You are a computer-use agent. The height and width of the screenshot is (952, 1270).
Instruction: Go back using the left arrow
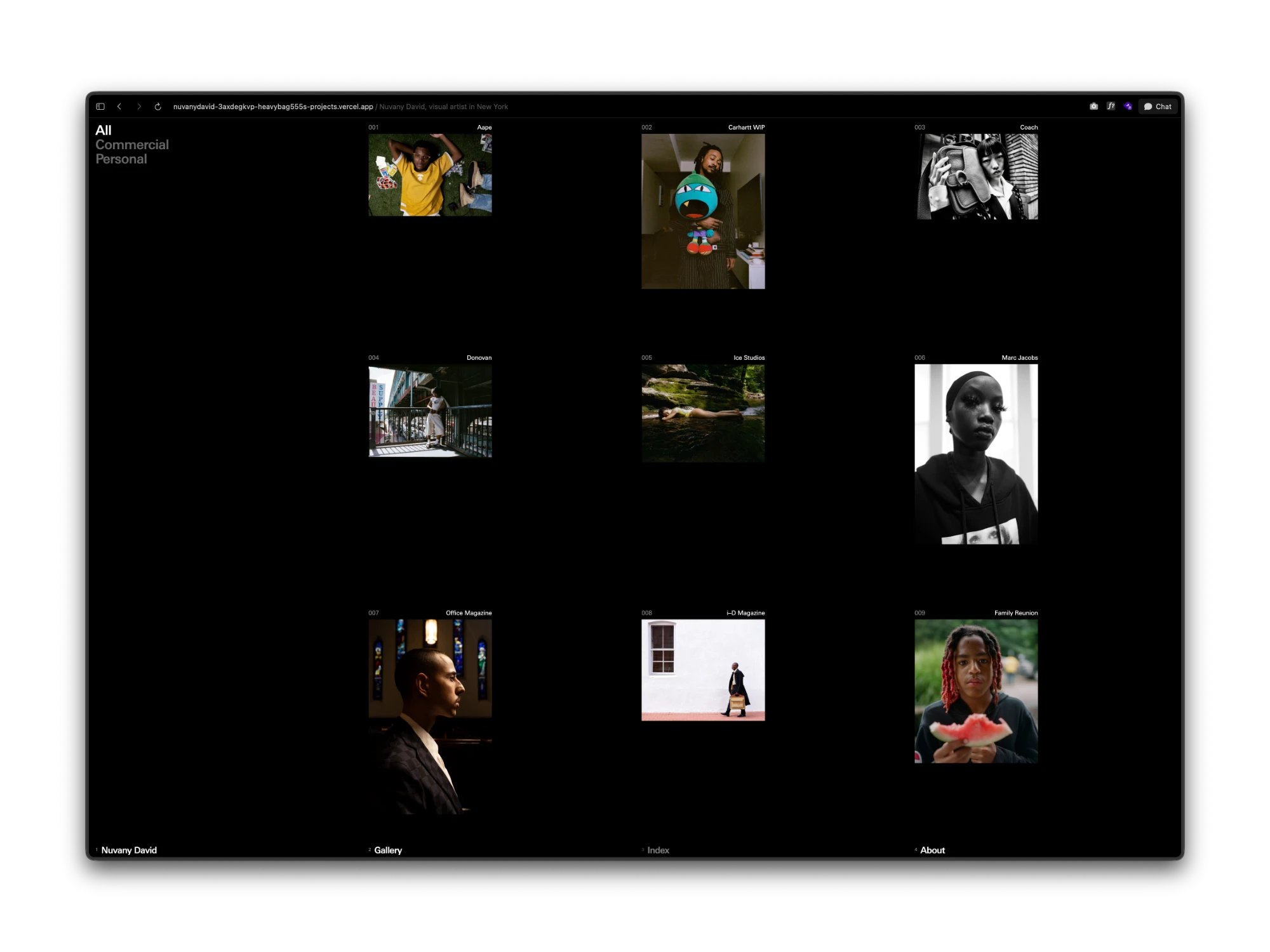pyautogui.click(x=119, y=107)
